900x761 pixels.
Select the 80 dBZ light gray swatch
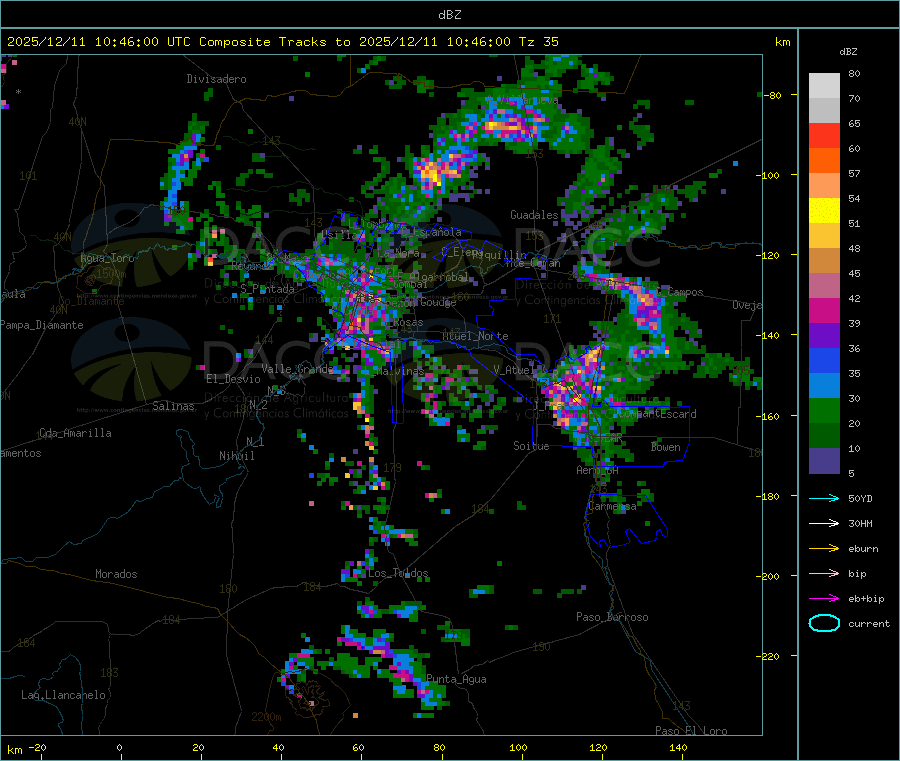[824, 86]
